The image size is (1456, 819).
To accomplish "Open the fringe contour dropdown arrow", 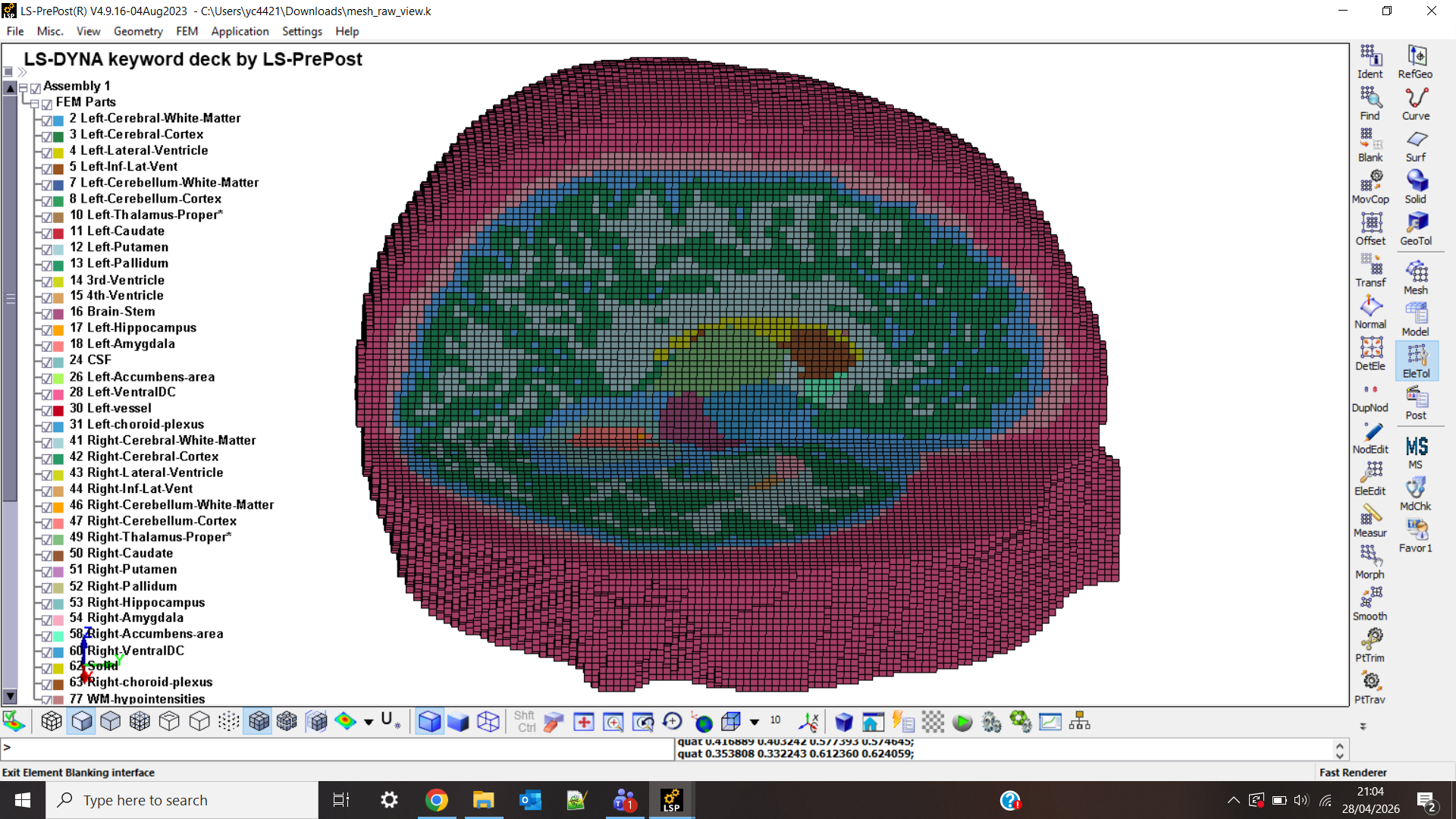I will (x=369, y=722).
